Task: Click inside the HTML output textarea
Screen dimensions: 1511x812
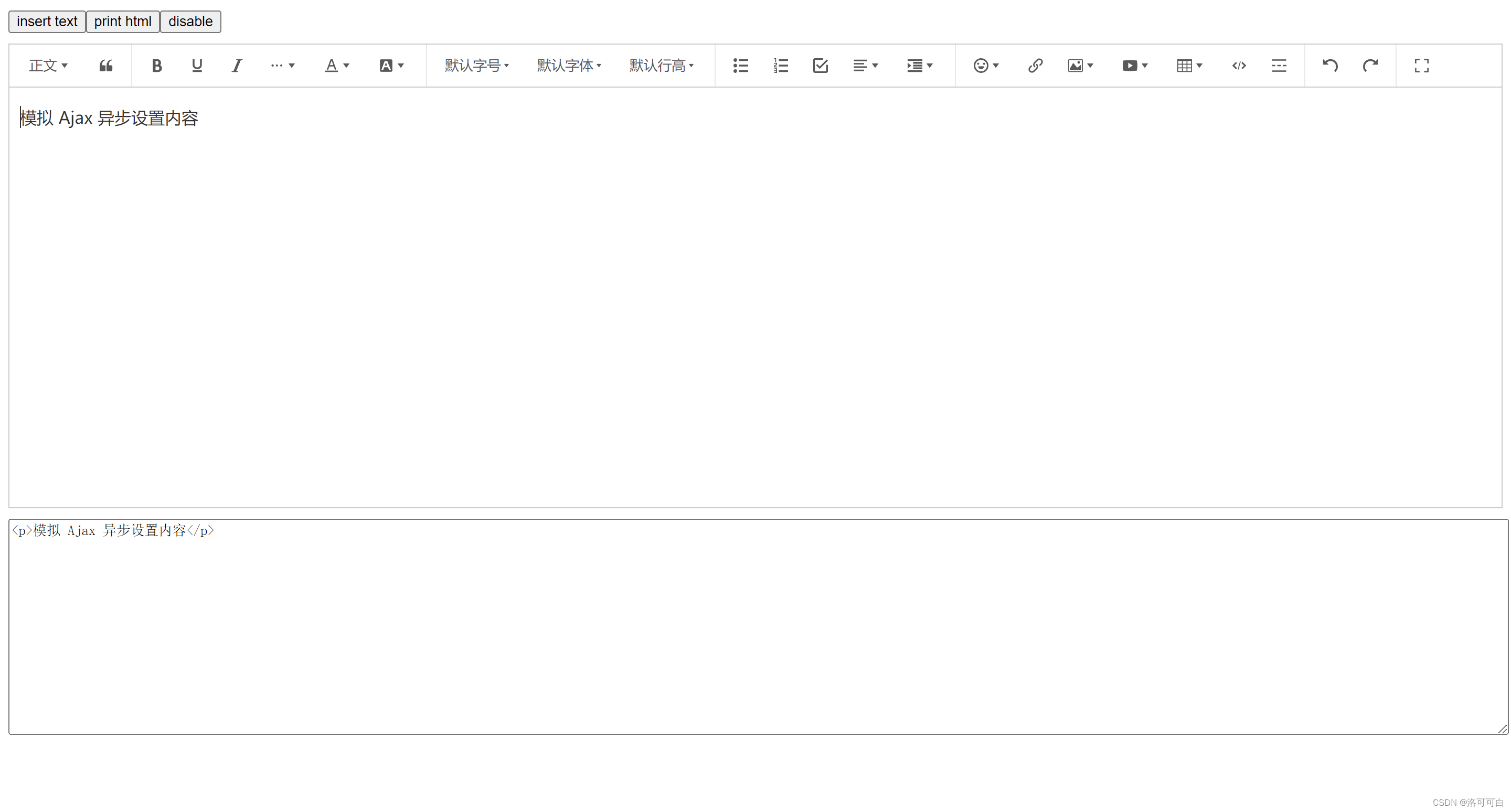Action: (x=758, y=627)
